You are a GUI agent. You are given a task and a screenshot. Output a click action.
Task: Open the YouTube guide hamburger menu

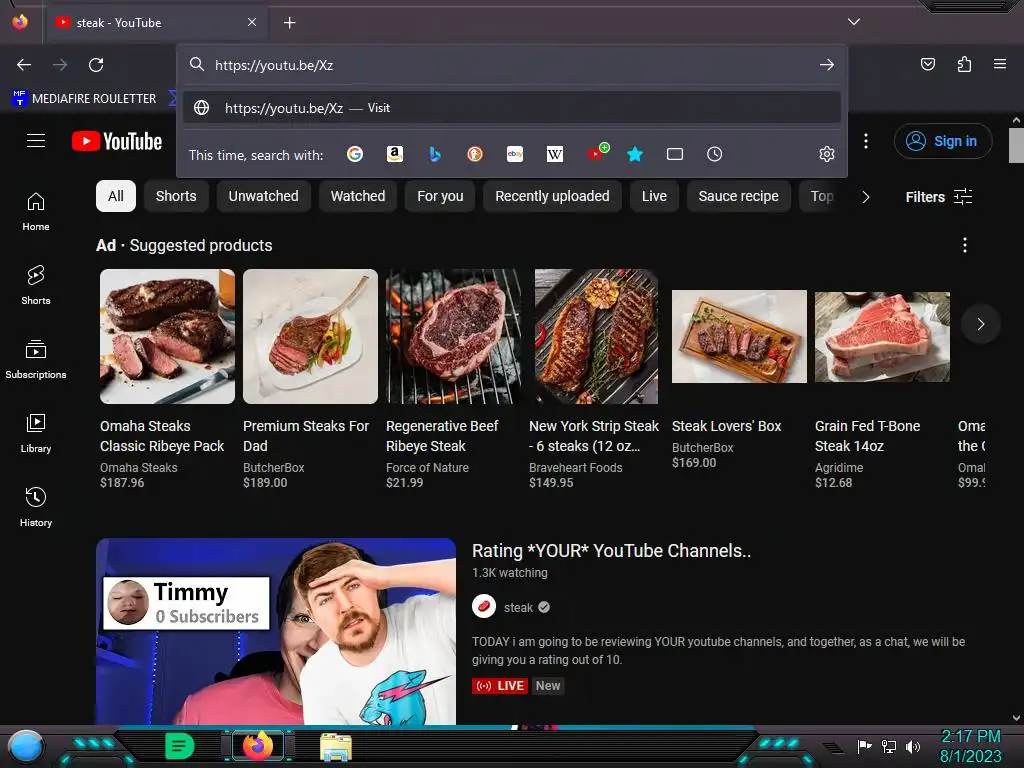(x=36, y=140)
